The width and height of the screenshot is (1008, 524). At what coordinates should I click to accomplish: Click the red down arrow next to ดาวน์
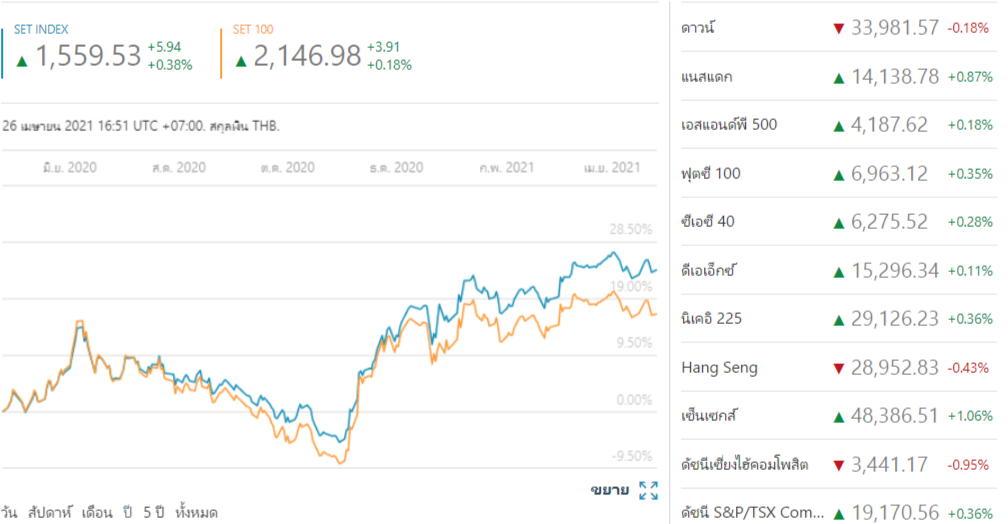pos(838,27)
